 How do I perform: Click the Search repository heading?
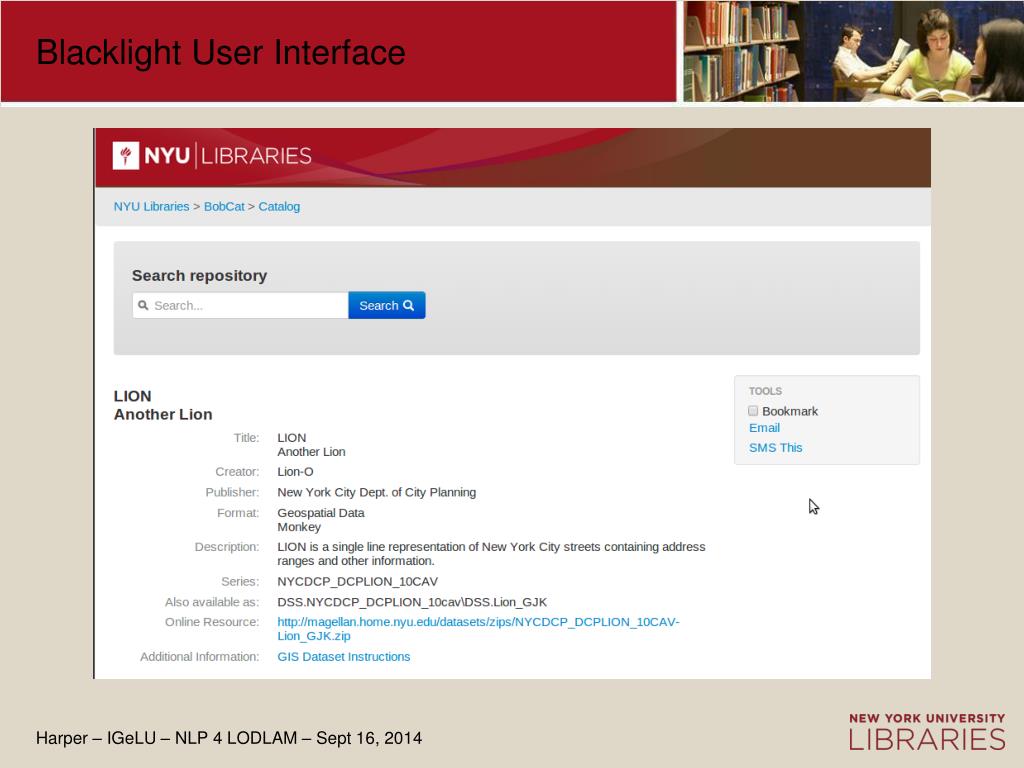coord(199,276)
